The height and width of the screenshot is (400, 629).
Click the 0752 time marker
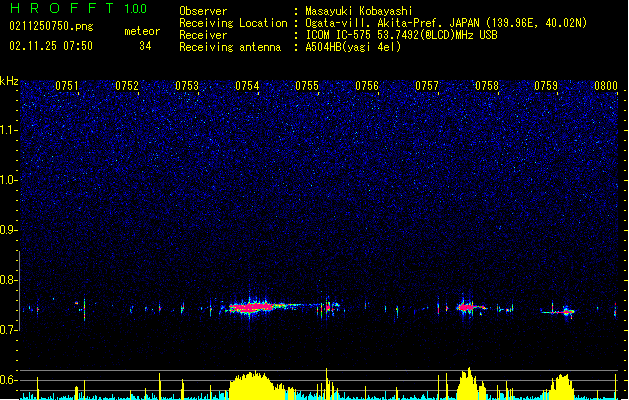(127, 86)
